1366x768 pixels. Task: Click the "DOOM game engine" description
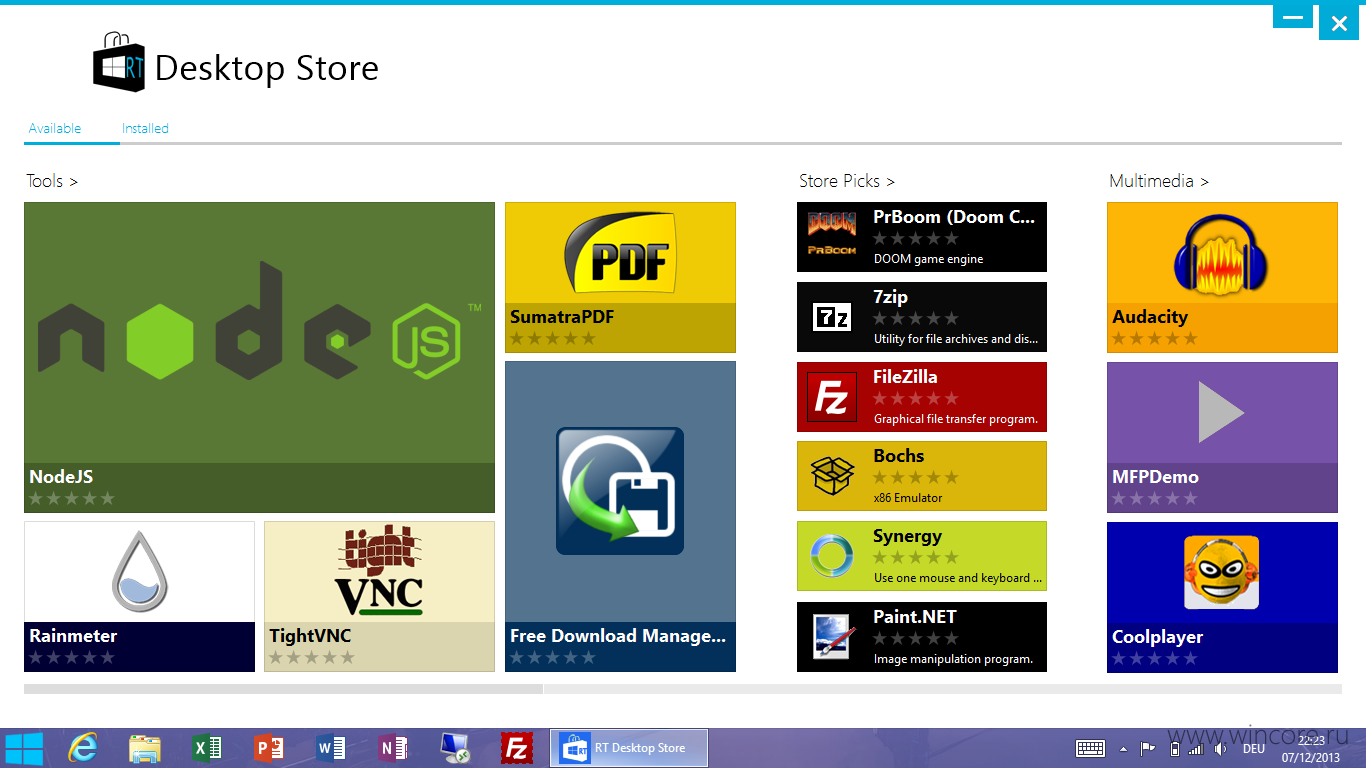tap(928, 259)
